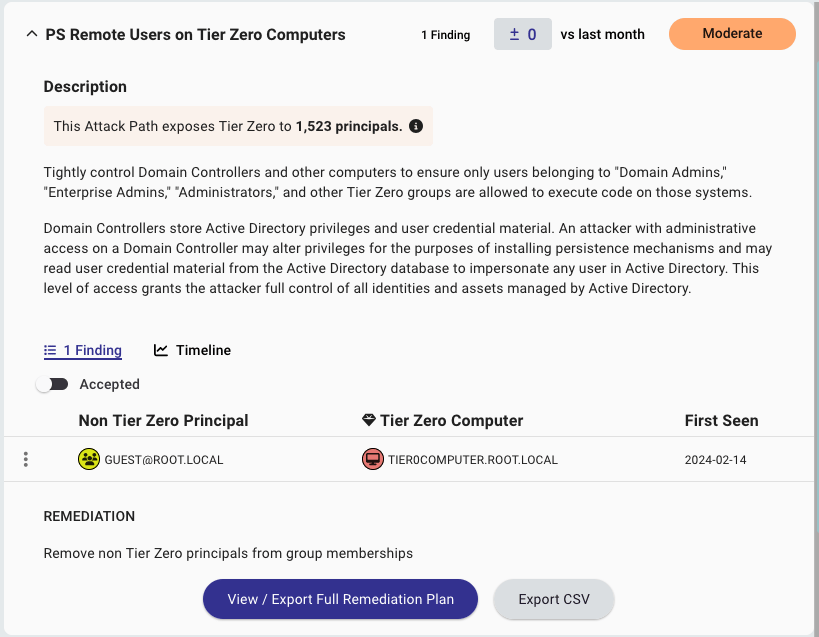The image size is (819, 637).
Task: Click the ± 0 change indicator
Action: pyautogui.click(x=523, y=34)
